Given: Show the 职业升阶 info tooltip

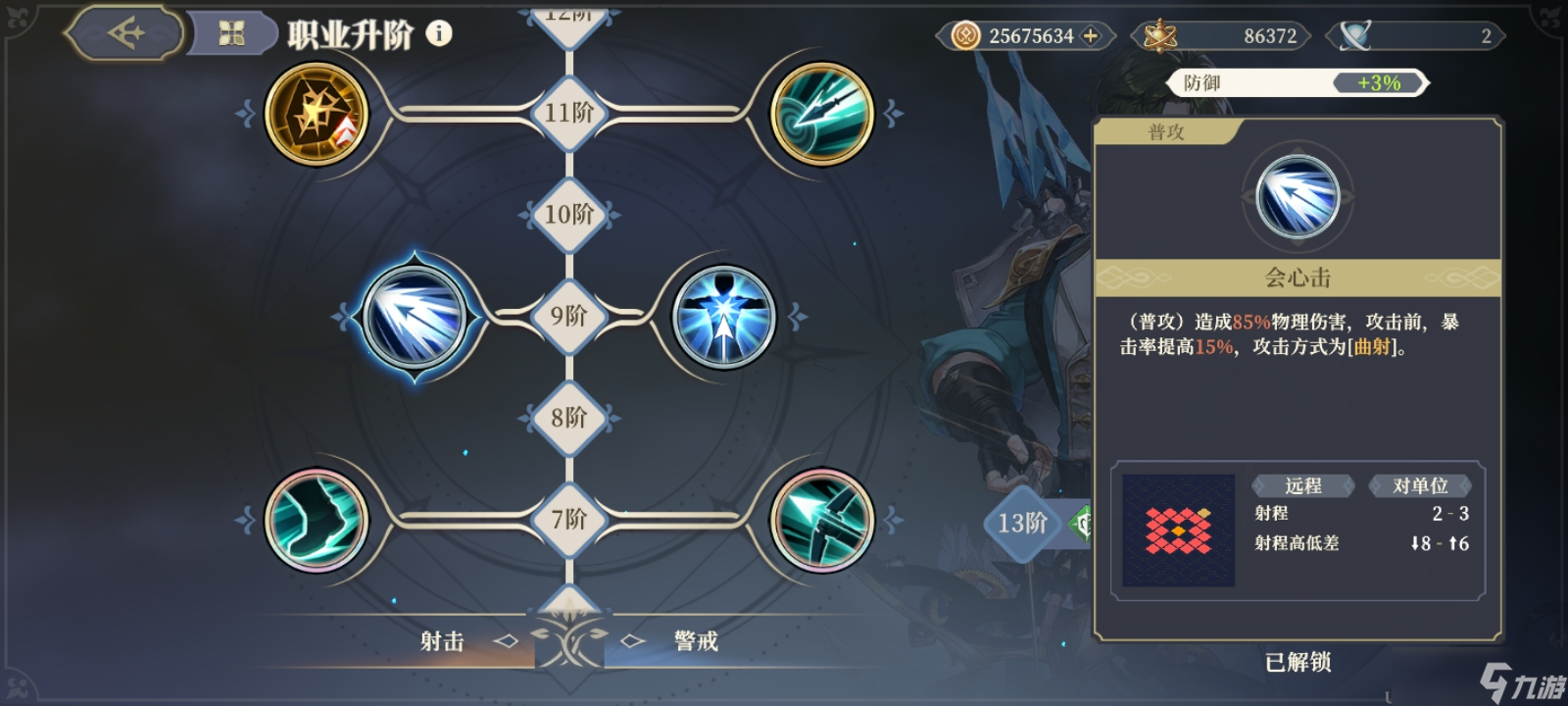Looking at the screenshot, I should pos(439,33).
